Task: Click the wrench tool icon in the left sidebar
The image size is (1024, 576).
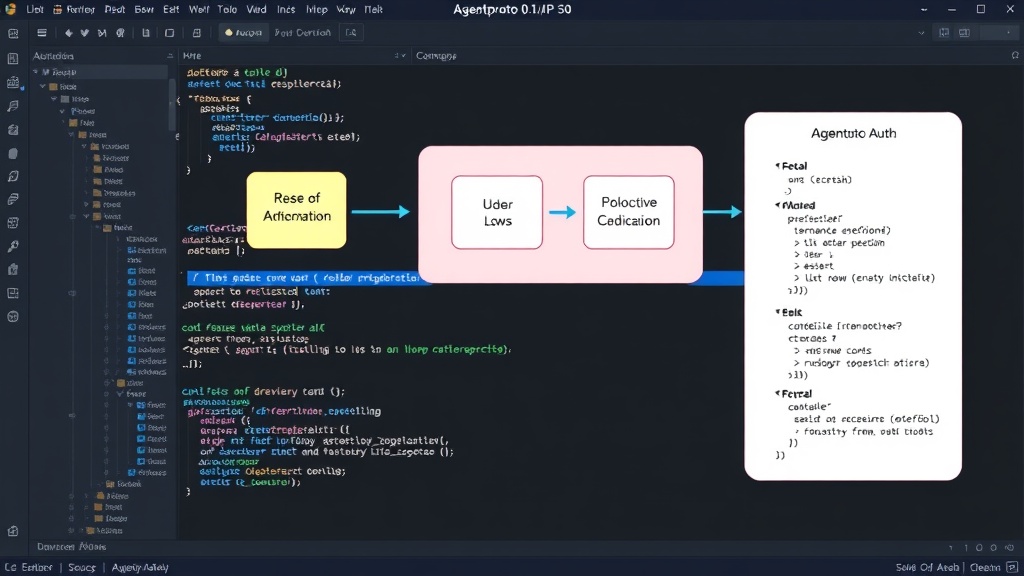Action: coord(13,246)
